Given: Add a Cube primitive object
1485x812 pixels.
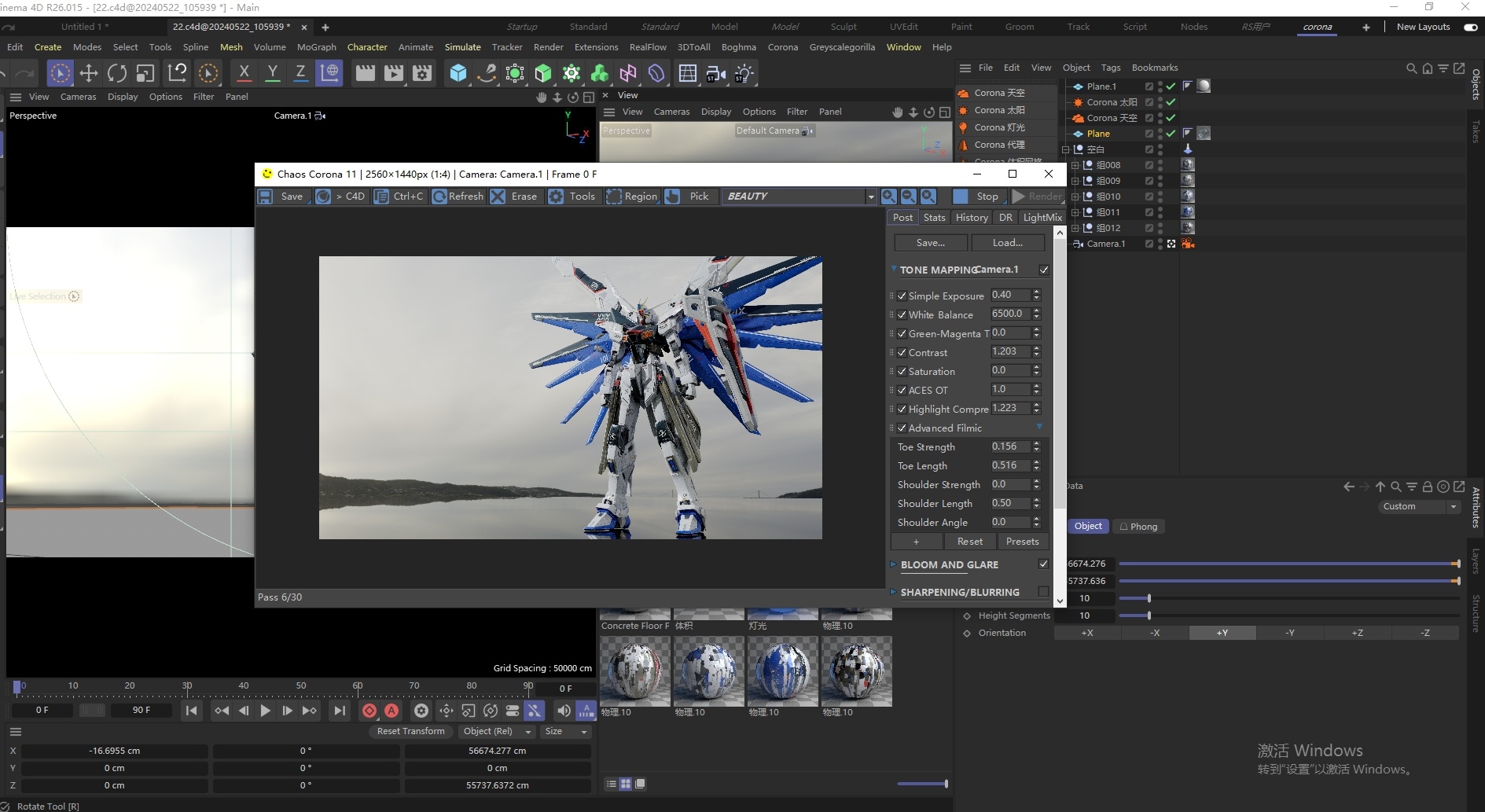Looking at the screenshot, I should (x=458, y=73).
